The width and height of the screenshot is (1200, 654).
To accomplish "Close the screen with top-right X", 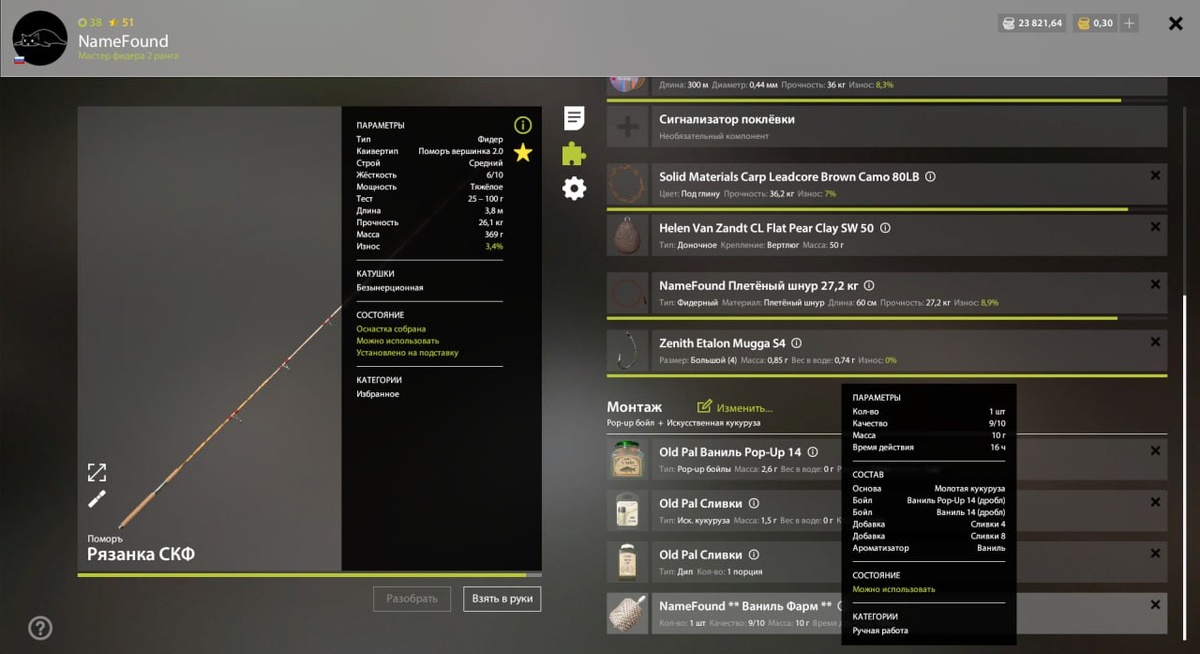I will (x=1176, y=23).
